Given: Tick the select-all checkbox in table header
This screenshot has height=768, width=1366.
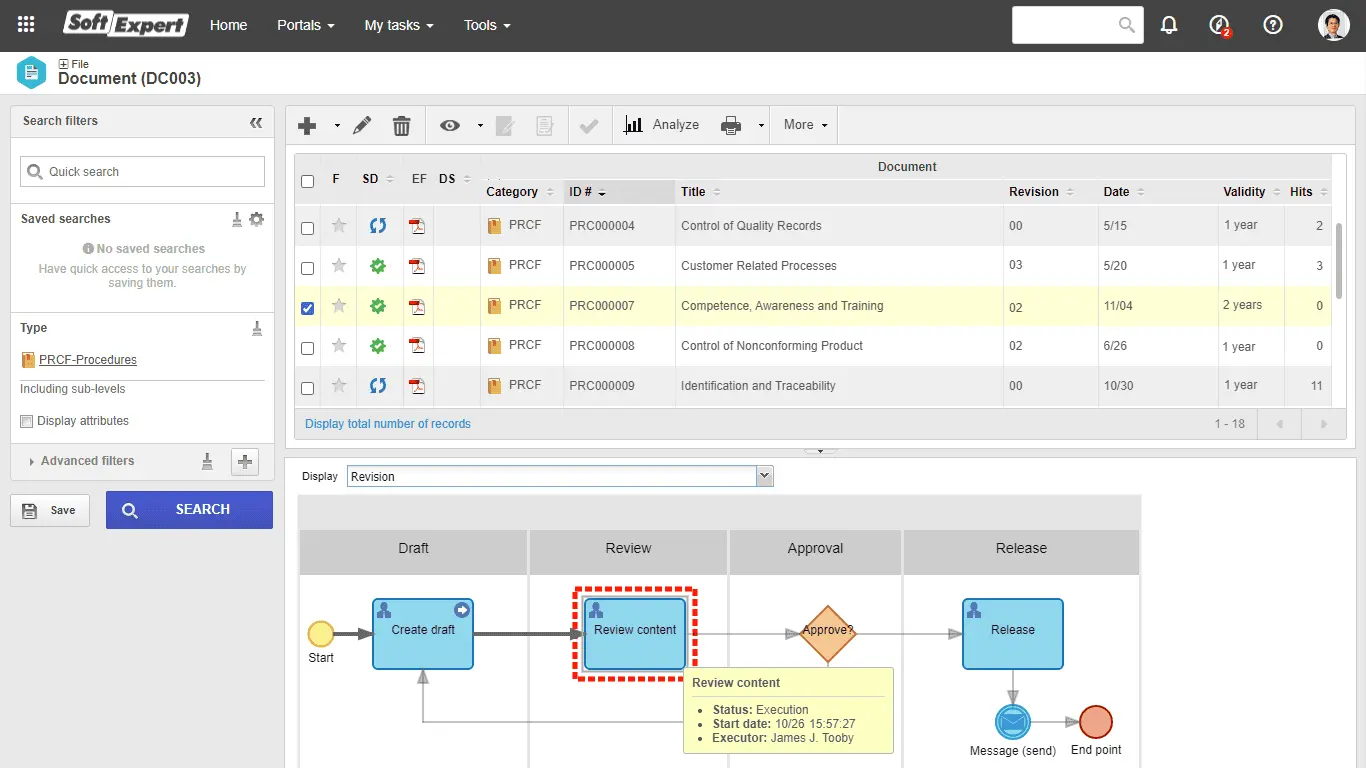Looking at the screenshot, I should (x=307, y=181).
